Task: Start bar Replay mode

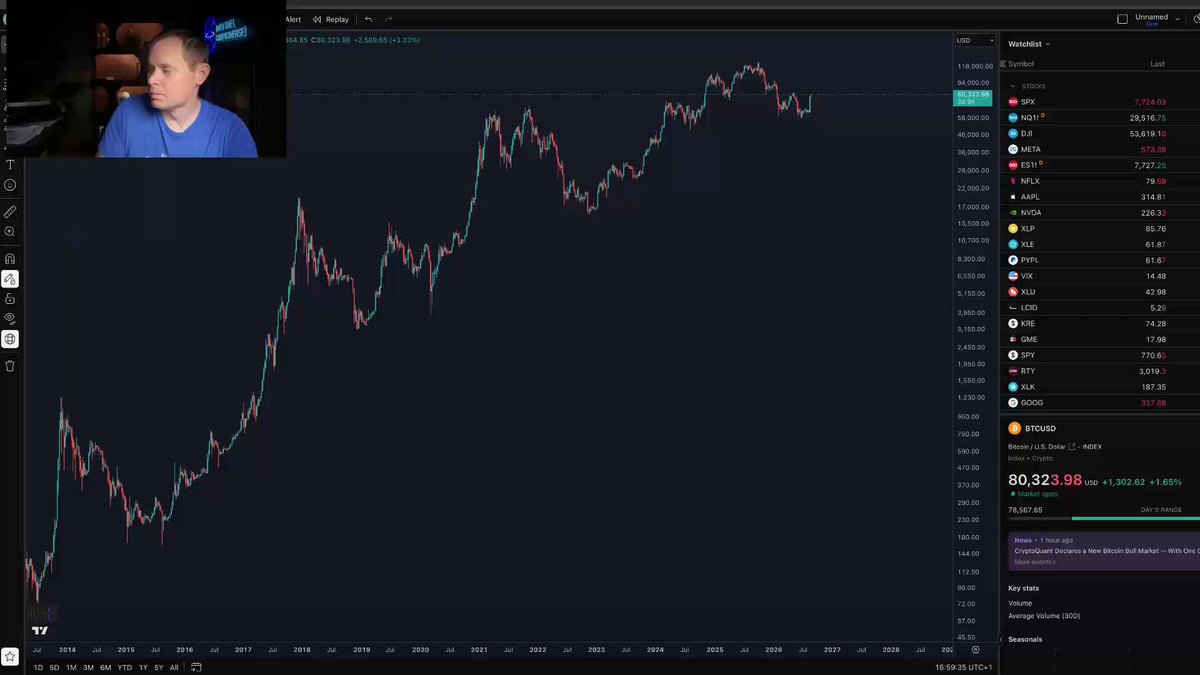Action: (x=331, y=19)
